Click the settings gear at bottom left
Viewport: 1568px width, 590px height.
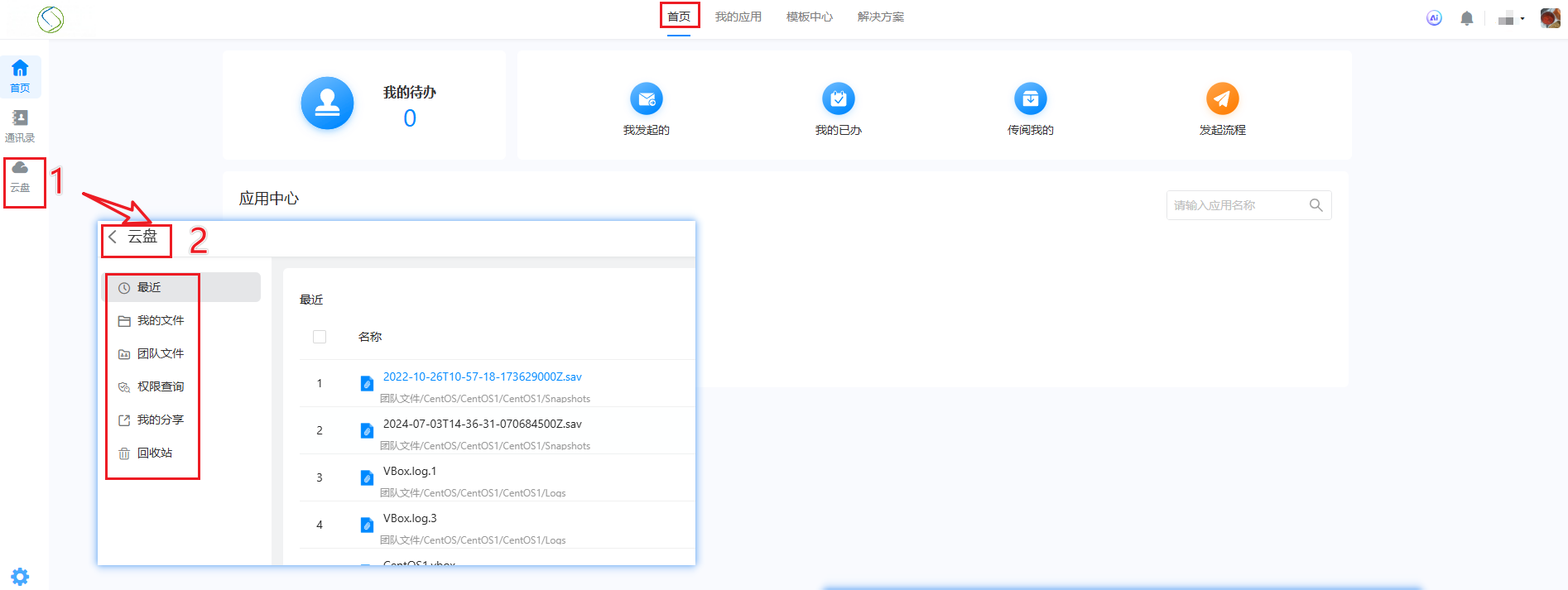(x=20, y=576)
